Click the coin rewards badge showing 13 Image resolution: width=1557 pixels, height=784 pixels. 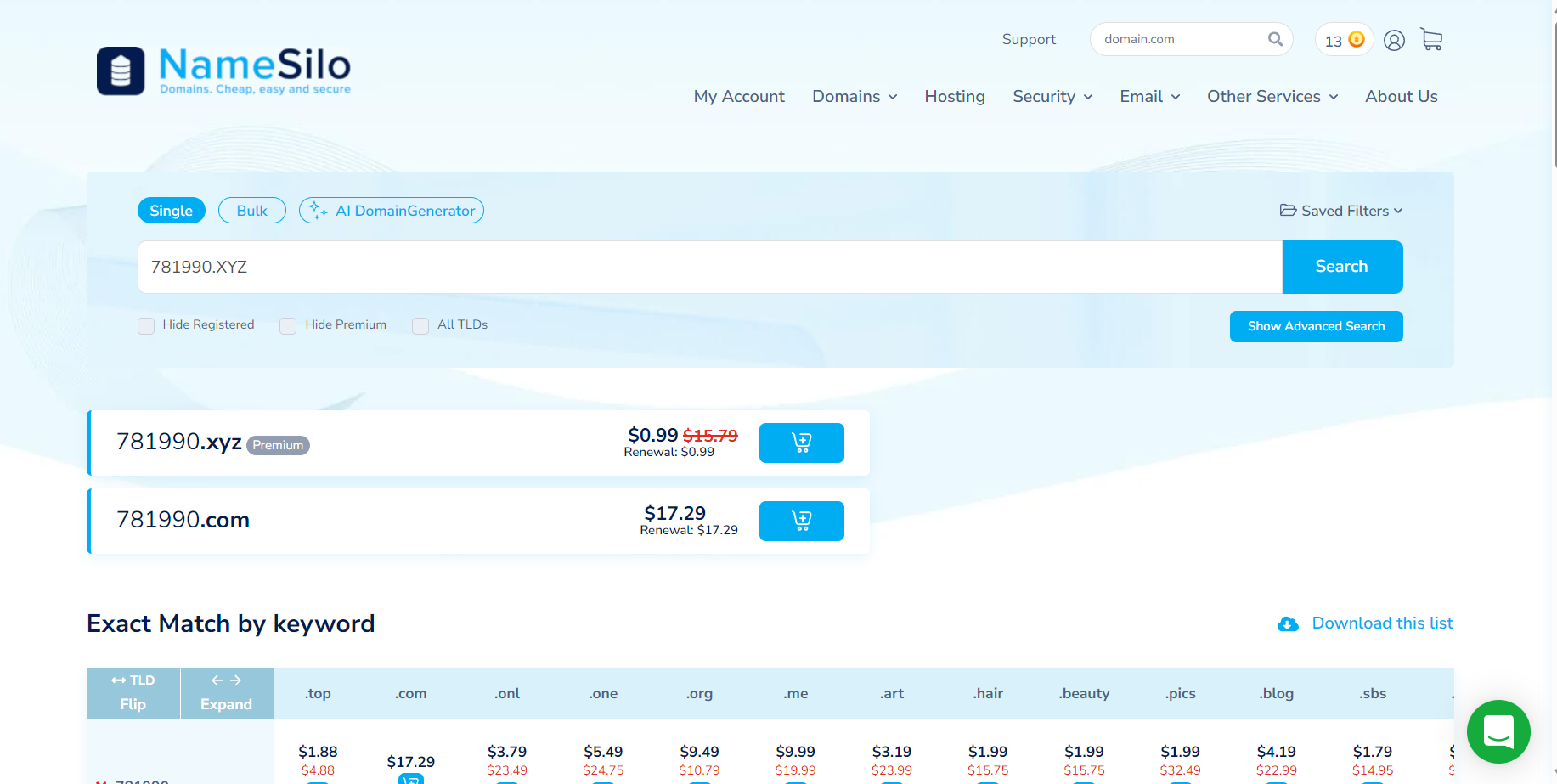[1344, 40]
